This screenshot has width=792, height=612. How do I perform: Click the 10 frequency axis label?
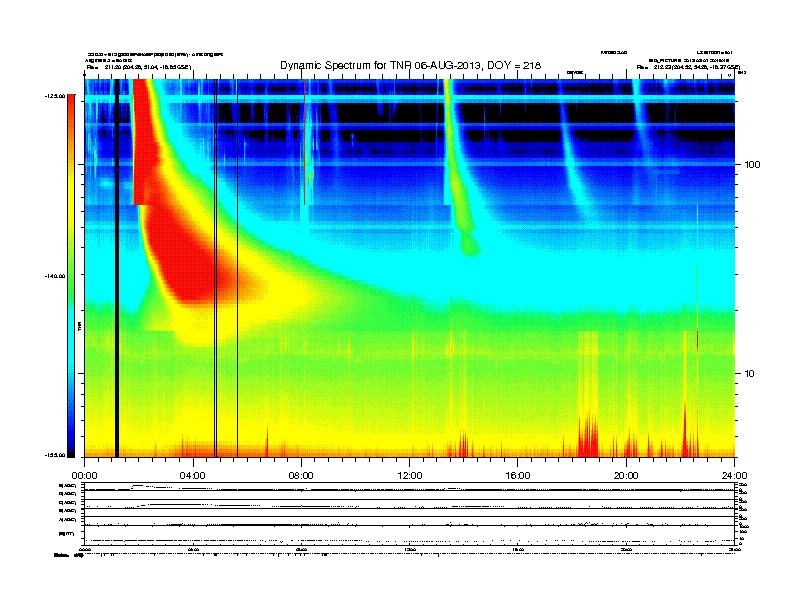750,374
